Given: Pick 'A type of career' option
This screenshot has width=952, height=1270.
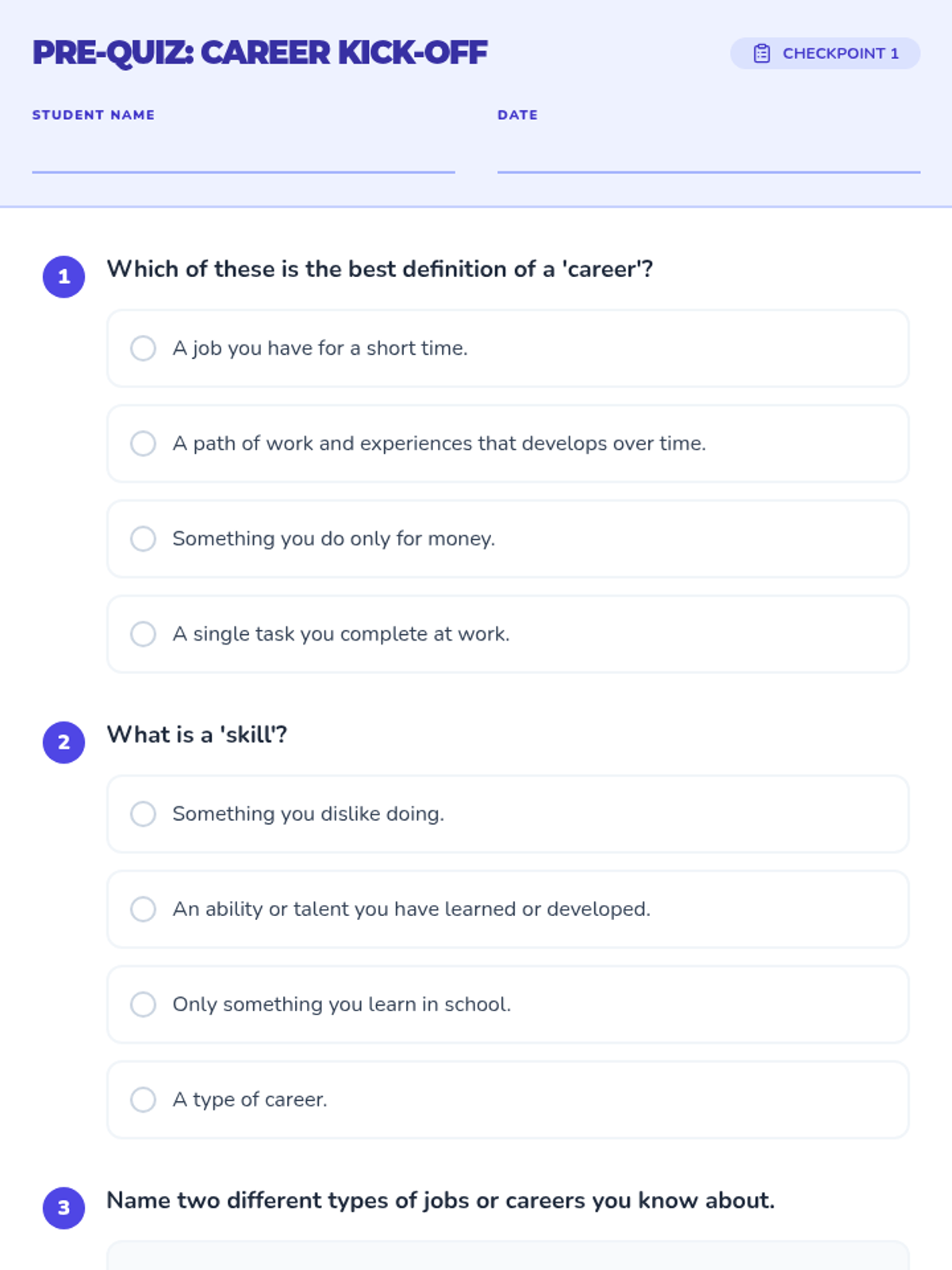Looking at the screenshot, I should 508,1099.
